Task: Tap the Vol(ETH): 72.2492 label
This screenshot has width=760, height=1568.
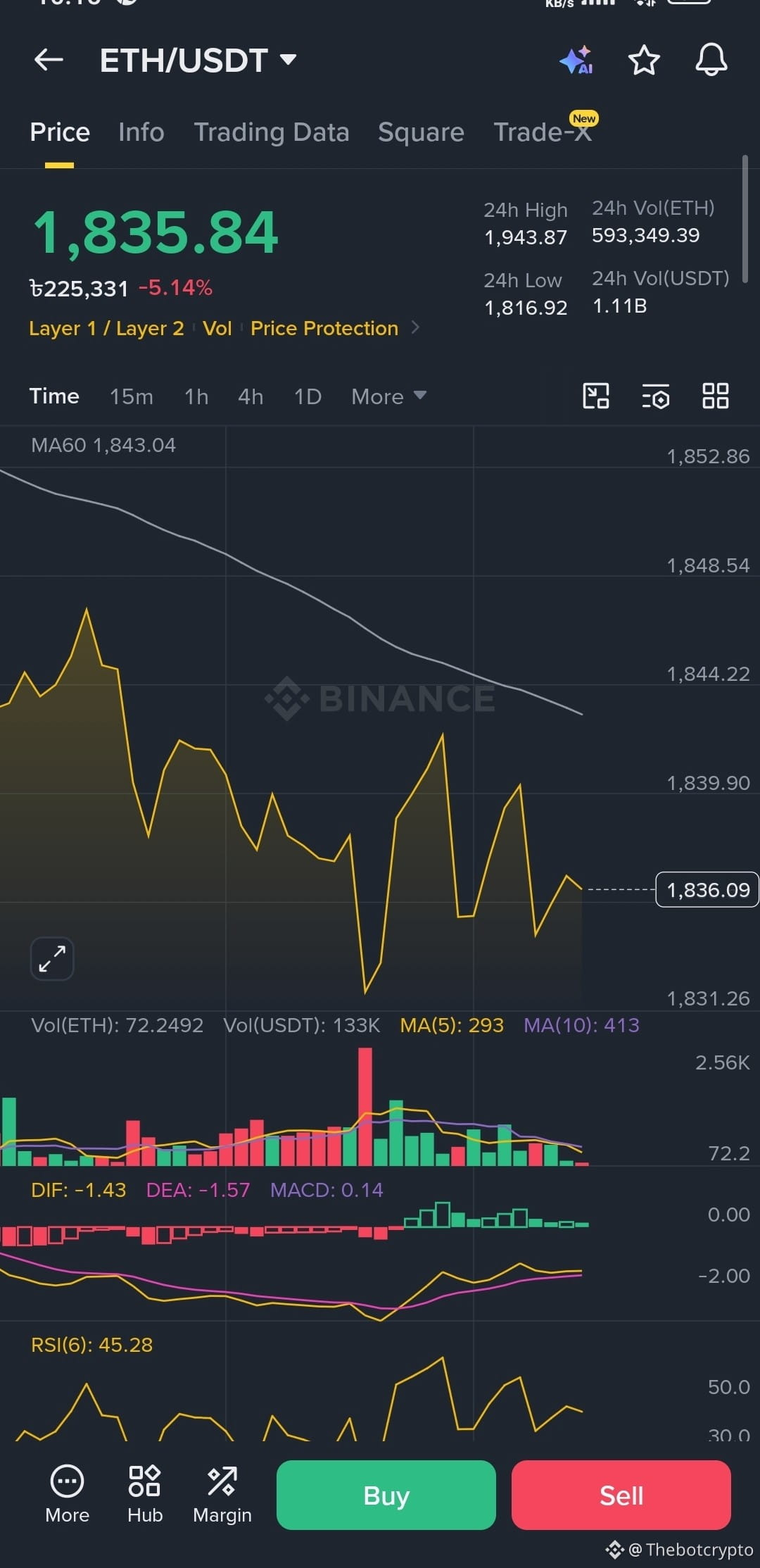Action: tap(118, 1025)
